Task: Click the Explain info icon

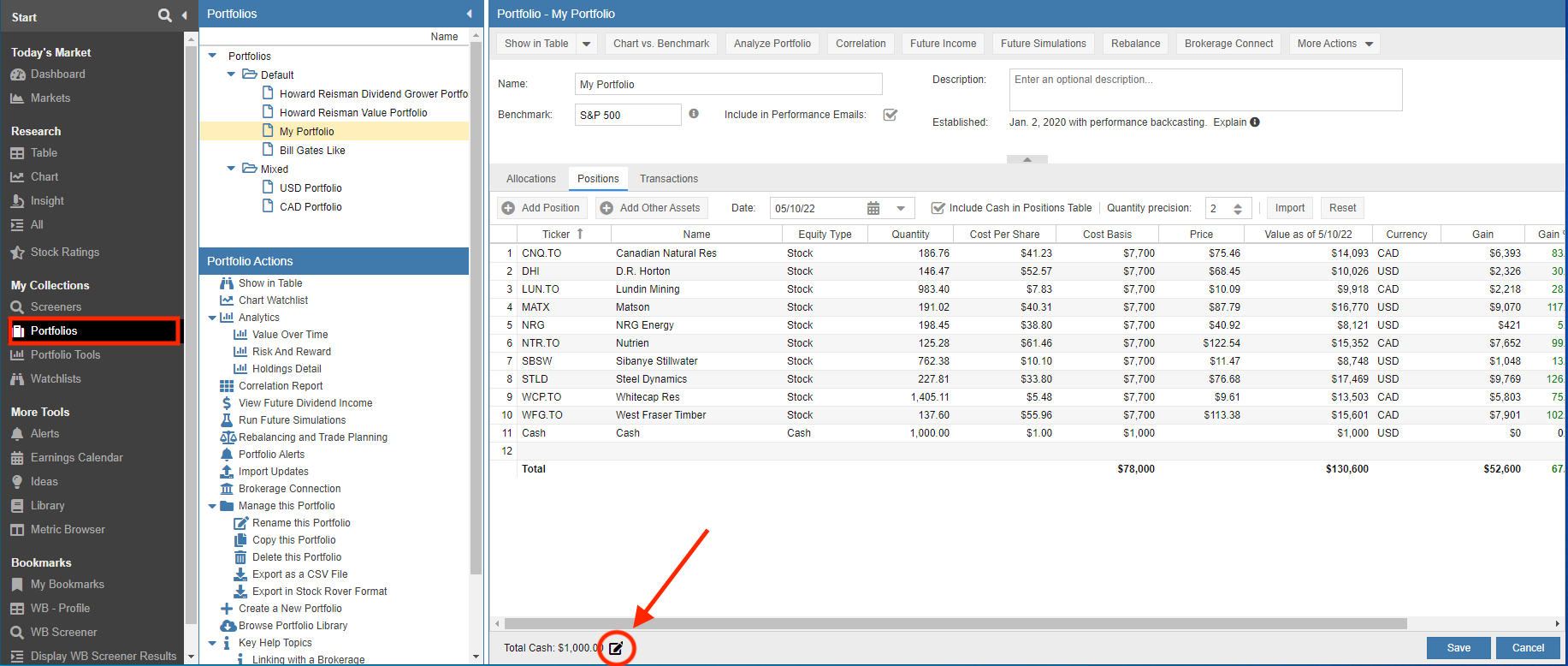Action: click(x=1255, y=122)
